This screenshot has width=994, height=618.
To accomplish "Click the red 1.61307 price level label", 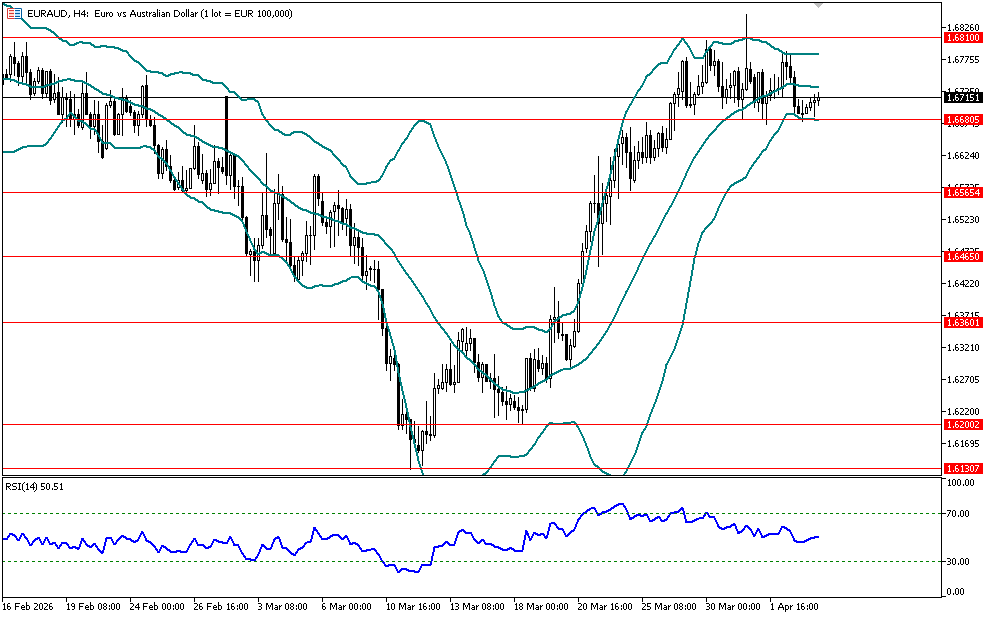I will pyautogui.click(x=961, y=468).
